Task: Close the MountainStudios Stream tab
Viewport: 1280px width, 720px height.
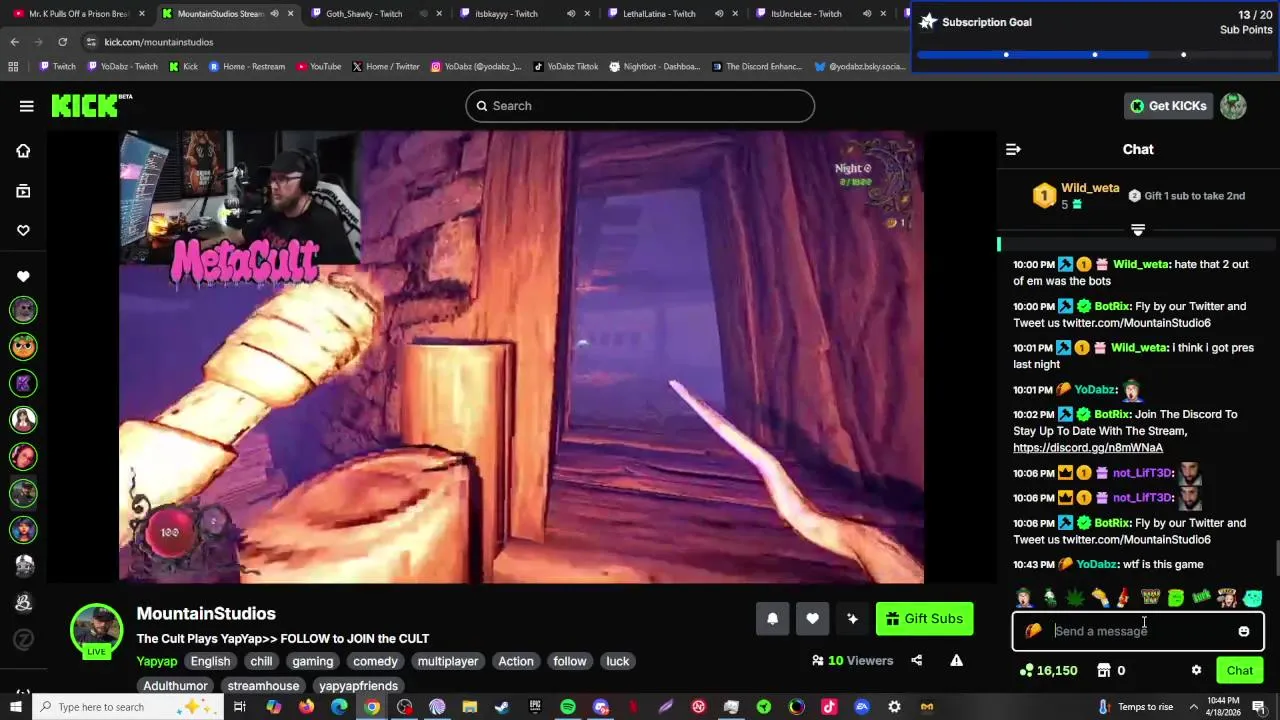Action: [x=291, y=14]
